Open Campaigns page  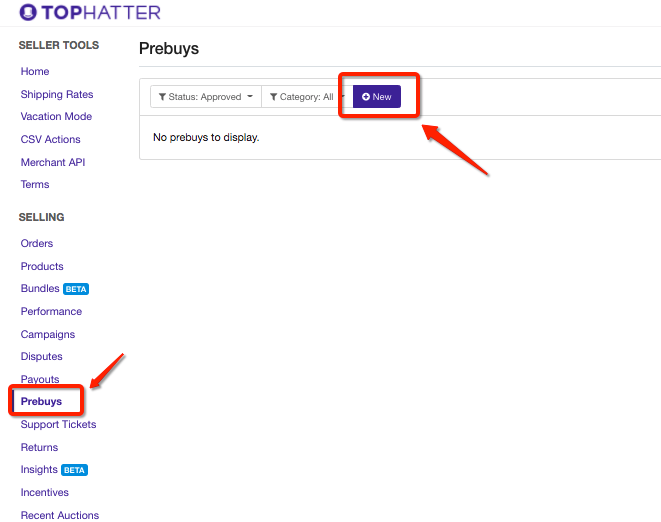[x=48, y=334]
